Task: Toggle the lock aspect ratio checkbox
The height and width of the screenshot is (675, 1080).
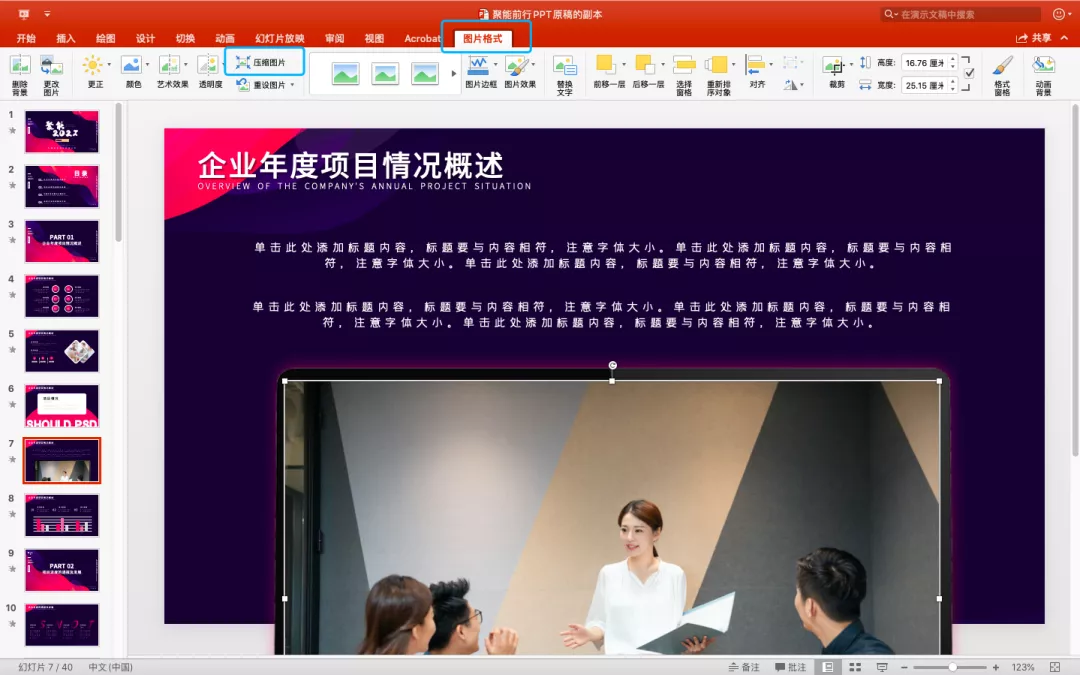Action: pos(968,74)
